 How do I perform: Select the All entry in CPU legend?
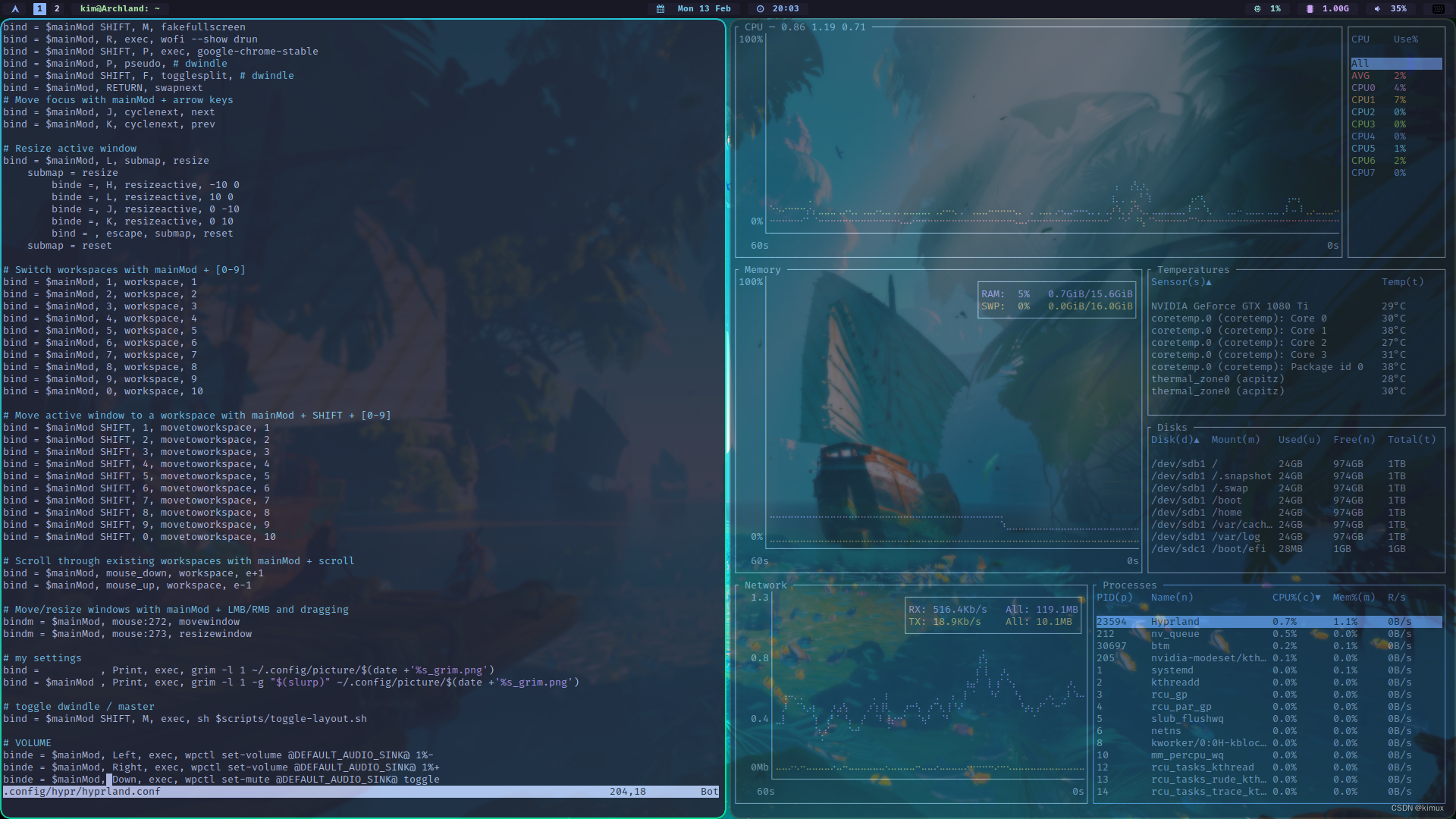tap(1396, 64)
